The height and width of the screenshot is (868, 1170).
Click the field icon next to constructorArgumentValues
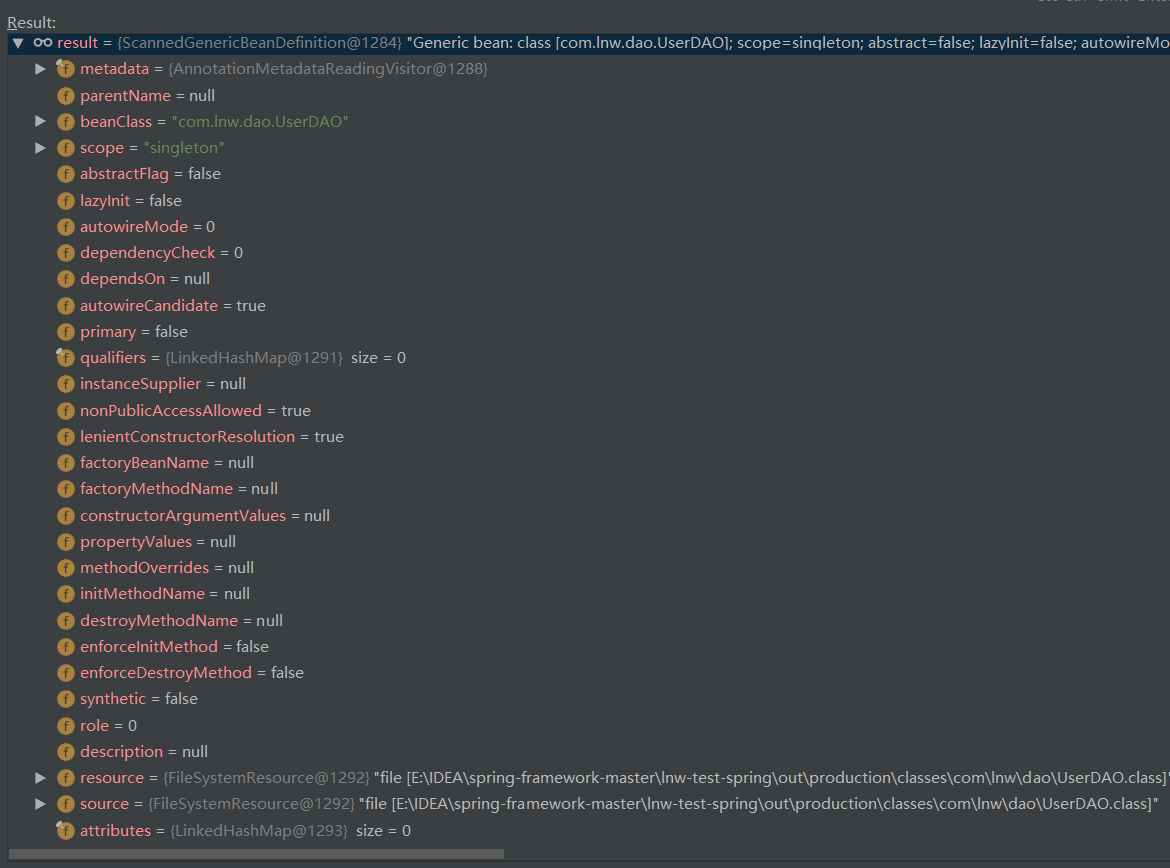click(x=66, y=516)
